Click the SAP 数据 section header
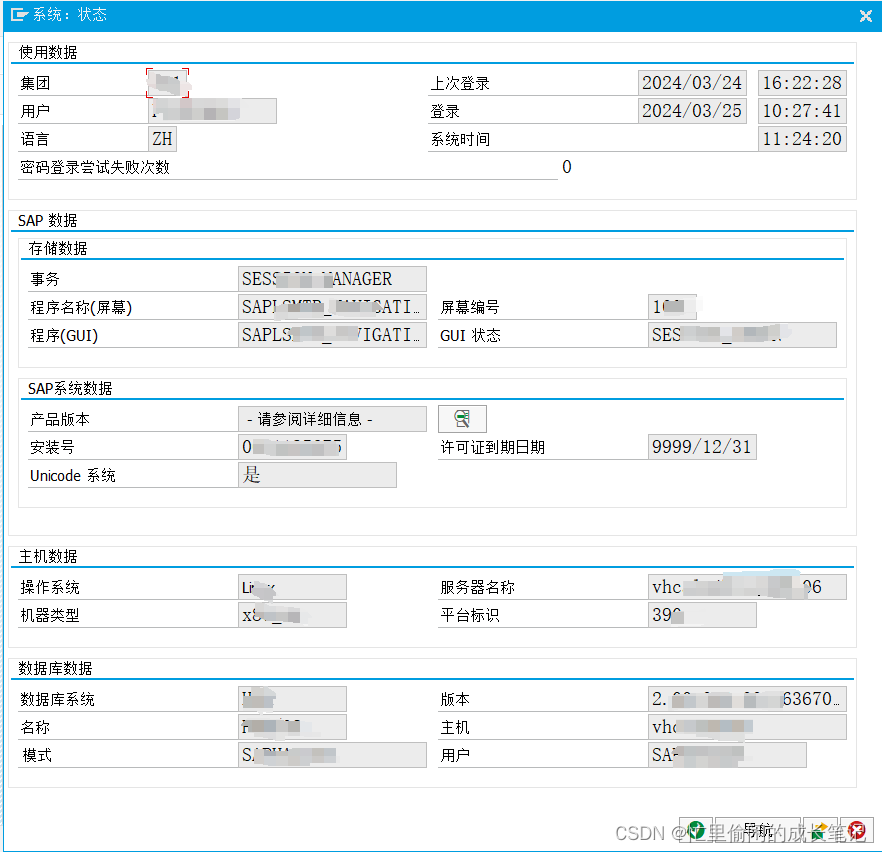The width and height of the screenshot is (882, 852). pos(48,220)
